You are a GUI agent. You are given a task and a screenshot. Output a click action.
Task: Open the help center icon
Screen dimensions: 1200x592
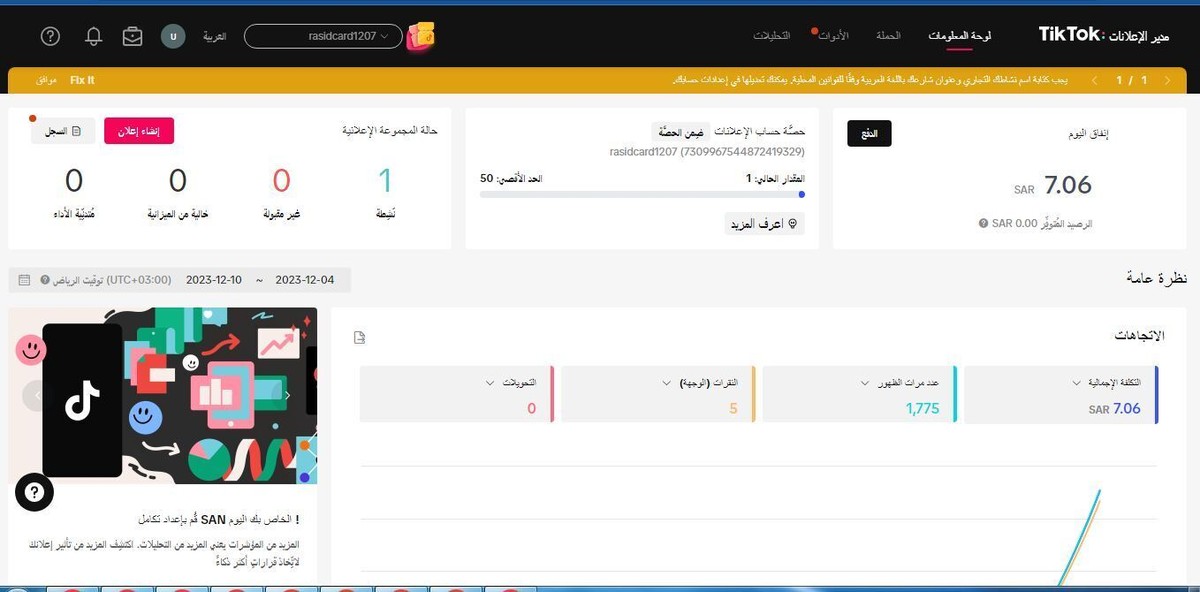click(49, 36)
